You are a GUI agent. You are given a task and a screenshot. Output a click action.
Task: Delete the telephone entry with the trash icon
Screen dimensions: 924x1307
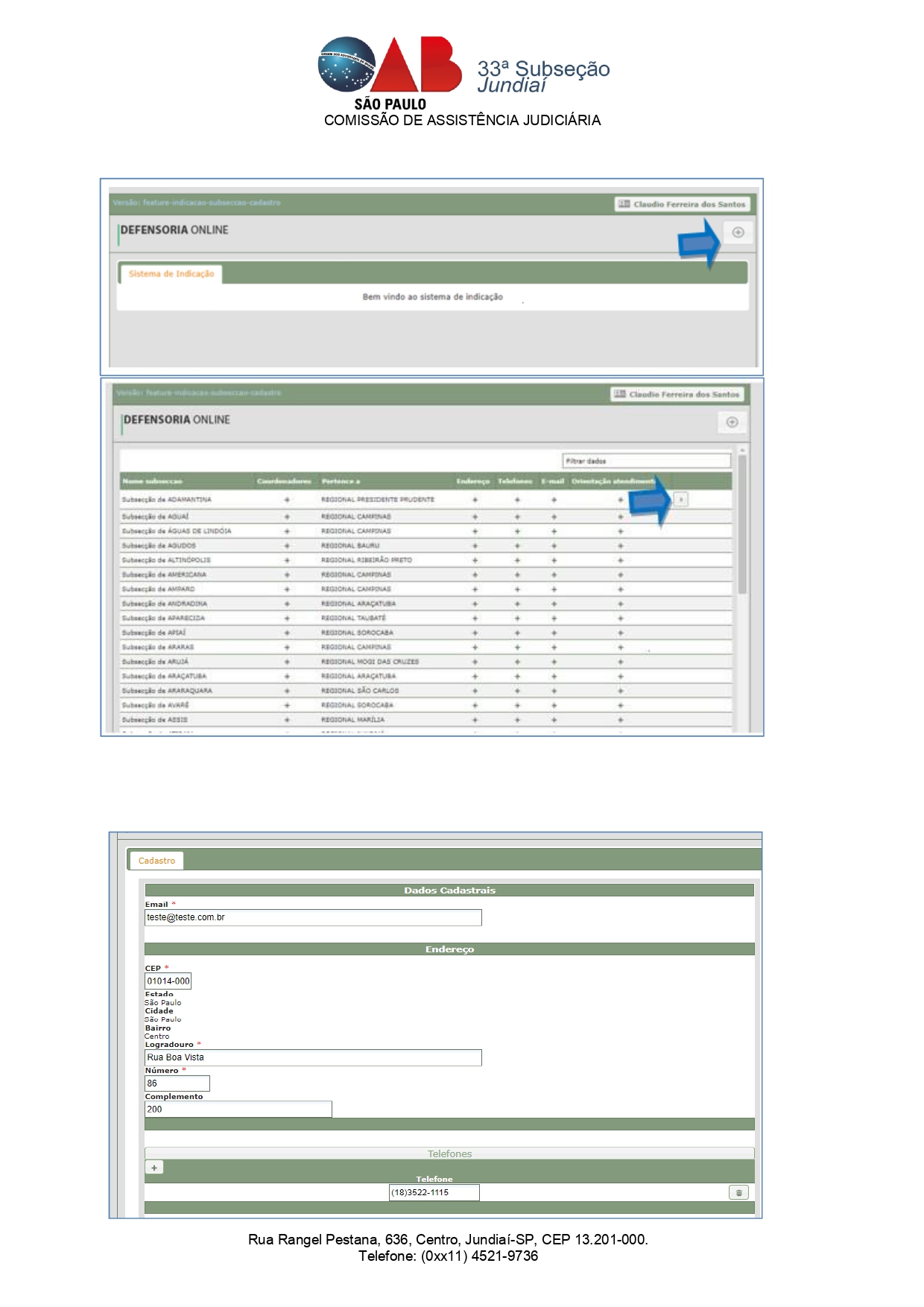[738, 1192]
